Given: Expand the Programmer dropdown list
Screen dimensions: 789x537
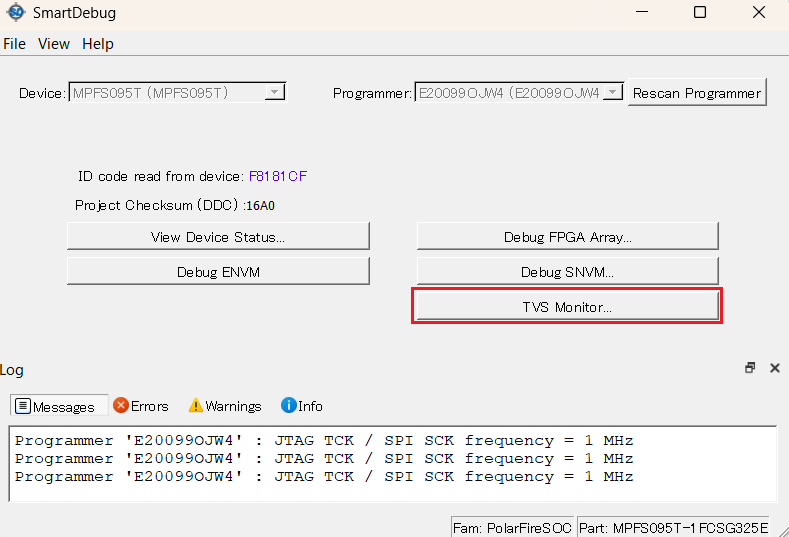Looking at the screenshot, I should point(612,93).
